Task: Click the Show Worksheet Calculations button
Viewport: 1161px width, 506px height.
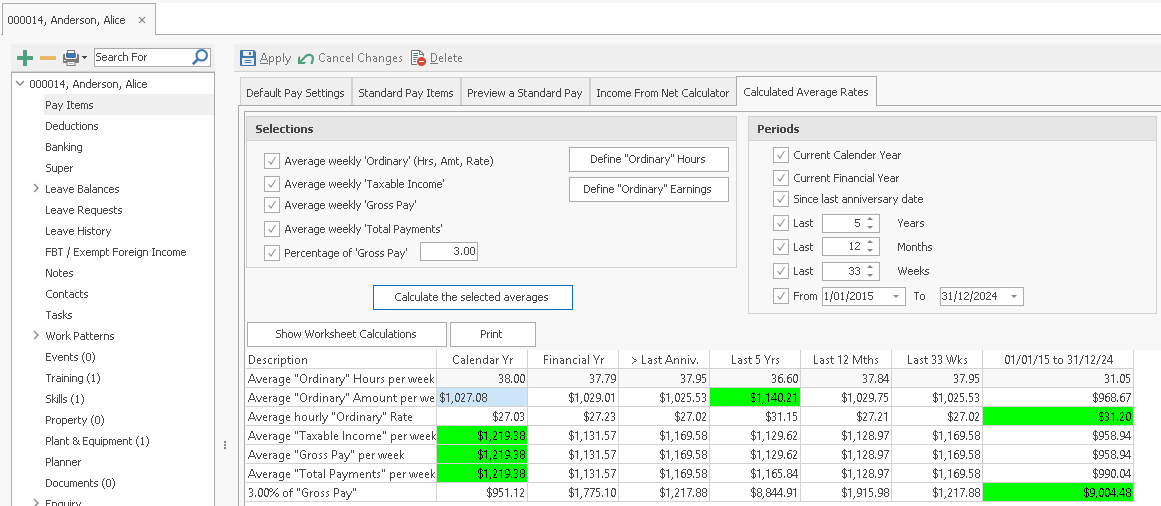Action: click(x=345, y=334)
